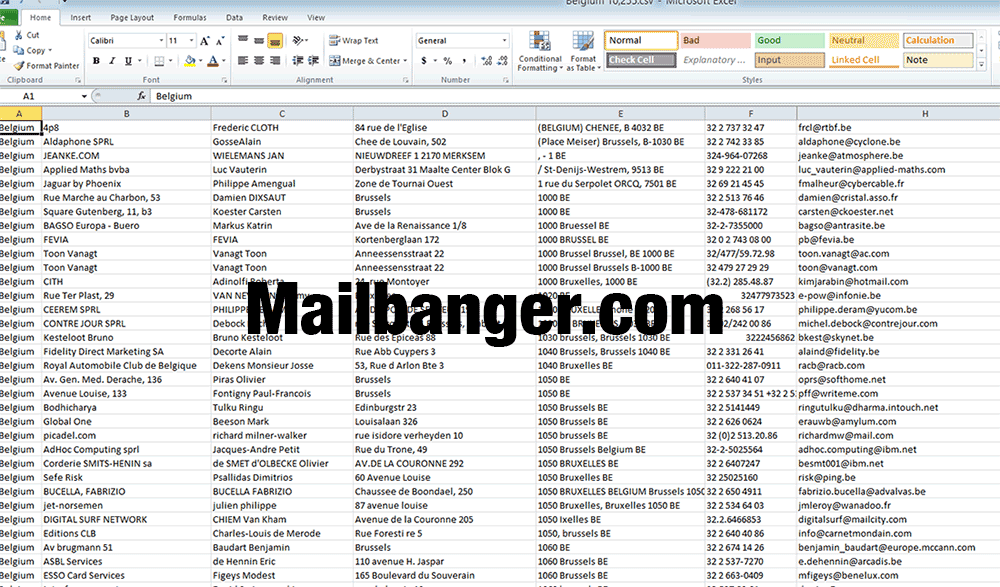Apply the Normal cell style

tap(641, 40)
